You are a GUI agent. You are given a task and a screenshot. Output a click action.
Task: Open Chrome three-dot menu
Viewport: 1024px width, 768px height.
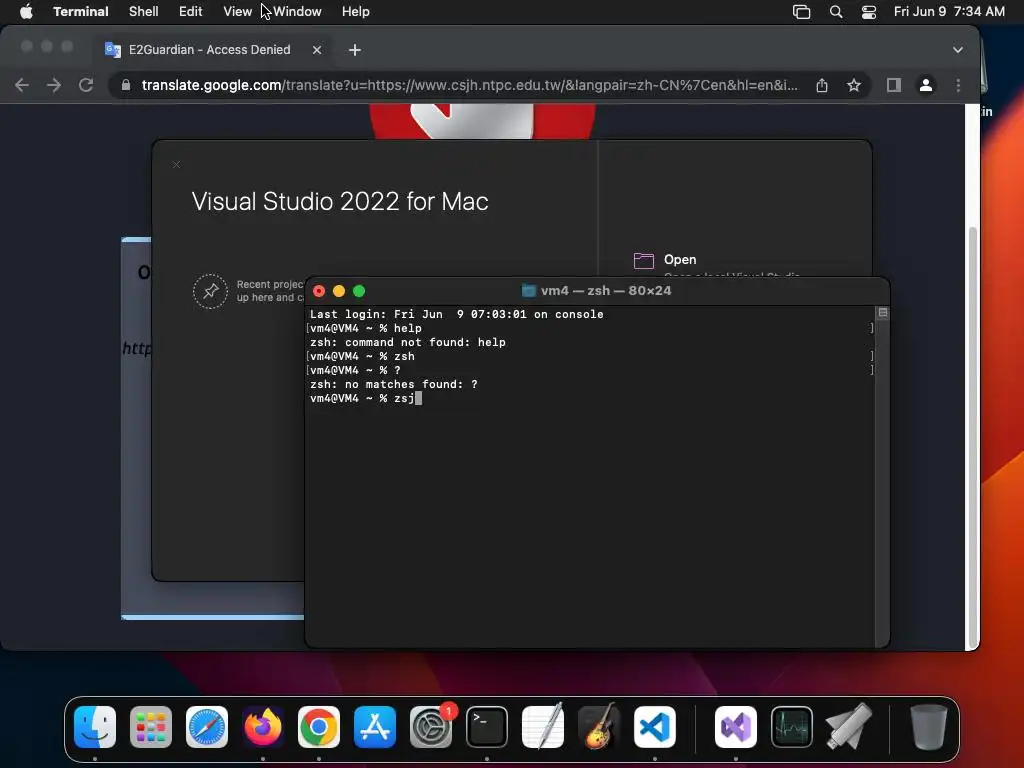tap(958, 85)
